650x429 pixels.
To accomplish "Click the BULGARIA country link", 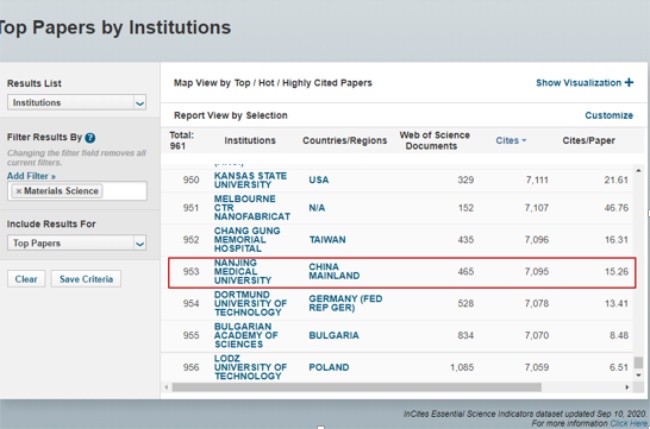I will click(334, 335).
